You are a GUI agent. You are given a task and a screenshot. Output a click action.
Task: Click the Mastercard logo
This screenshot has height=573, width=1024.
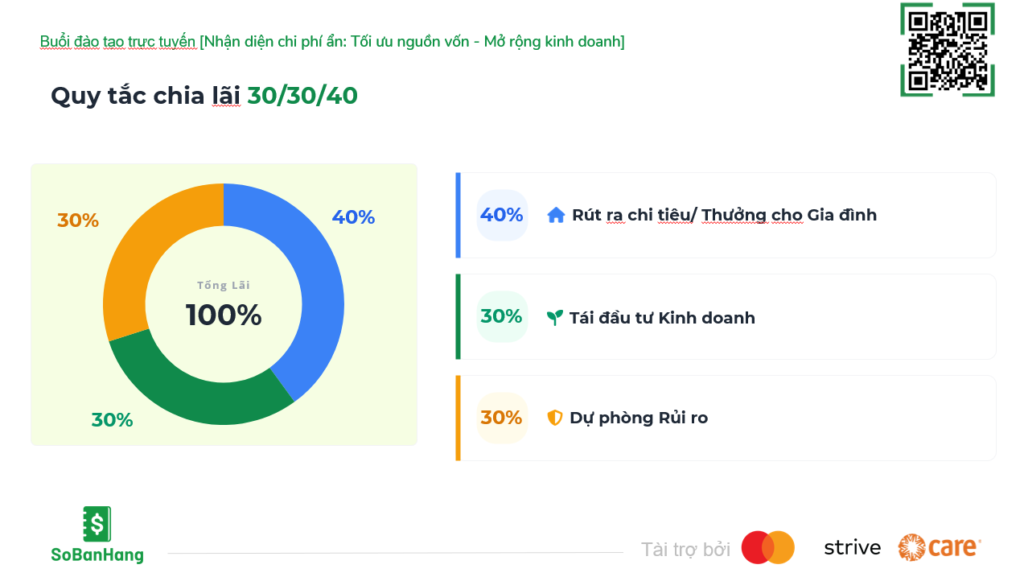pyautogui.click(x=768, y=547)
